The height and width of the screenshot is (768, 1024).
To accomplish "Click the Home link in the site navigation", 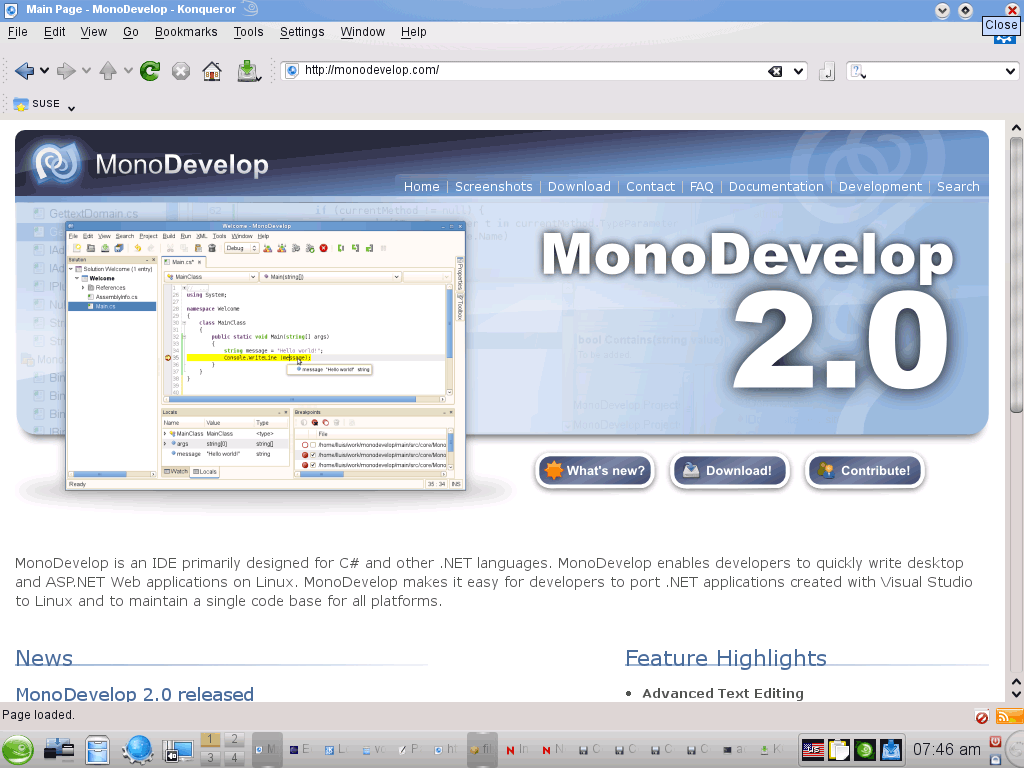I will 421,187.
